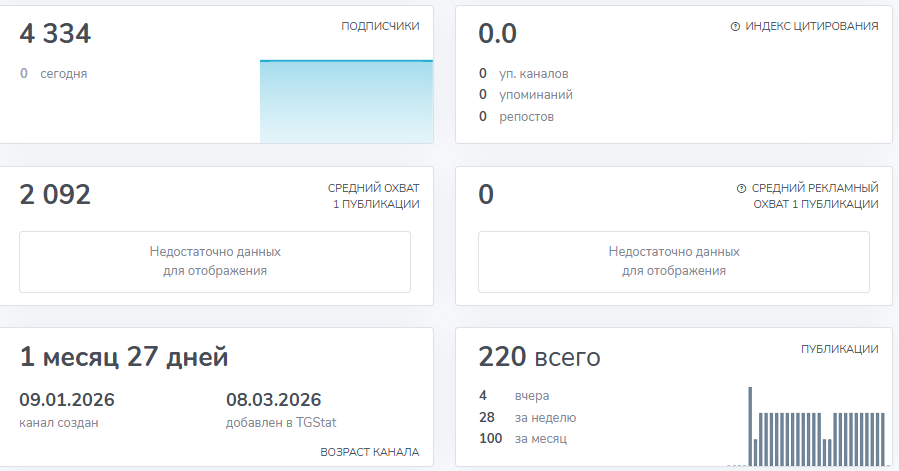Click the TGStat added date 08.03.2026
Viewport: 899px width, 471px height.
click(x=273, y=399)
